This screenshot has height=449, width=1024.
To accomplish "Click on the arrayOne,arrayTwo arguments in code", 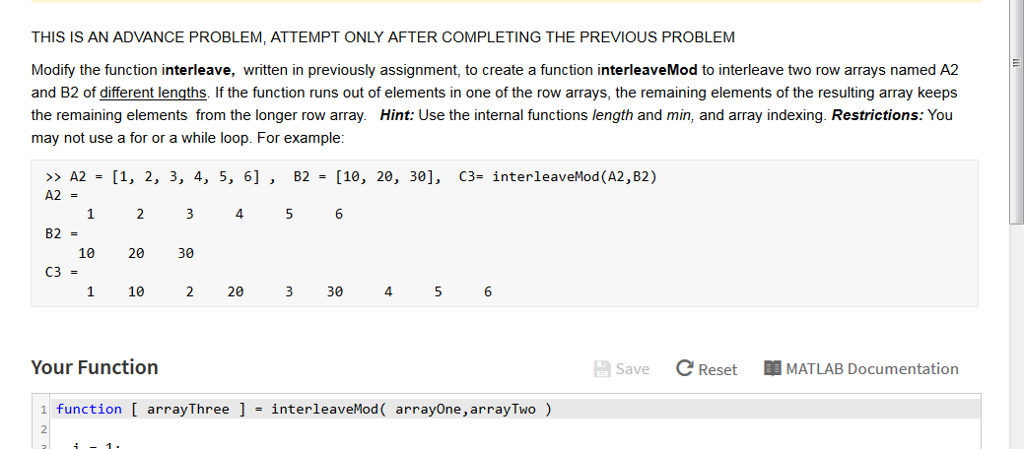I will [465, 409].
